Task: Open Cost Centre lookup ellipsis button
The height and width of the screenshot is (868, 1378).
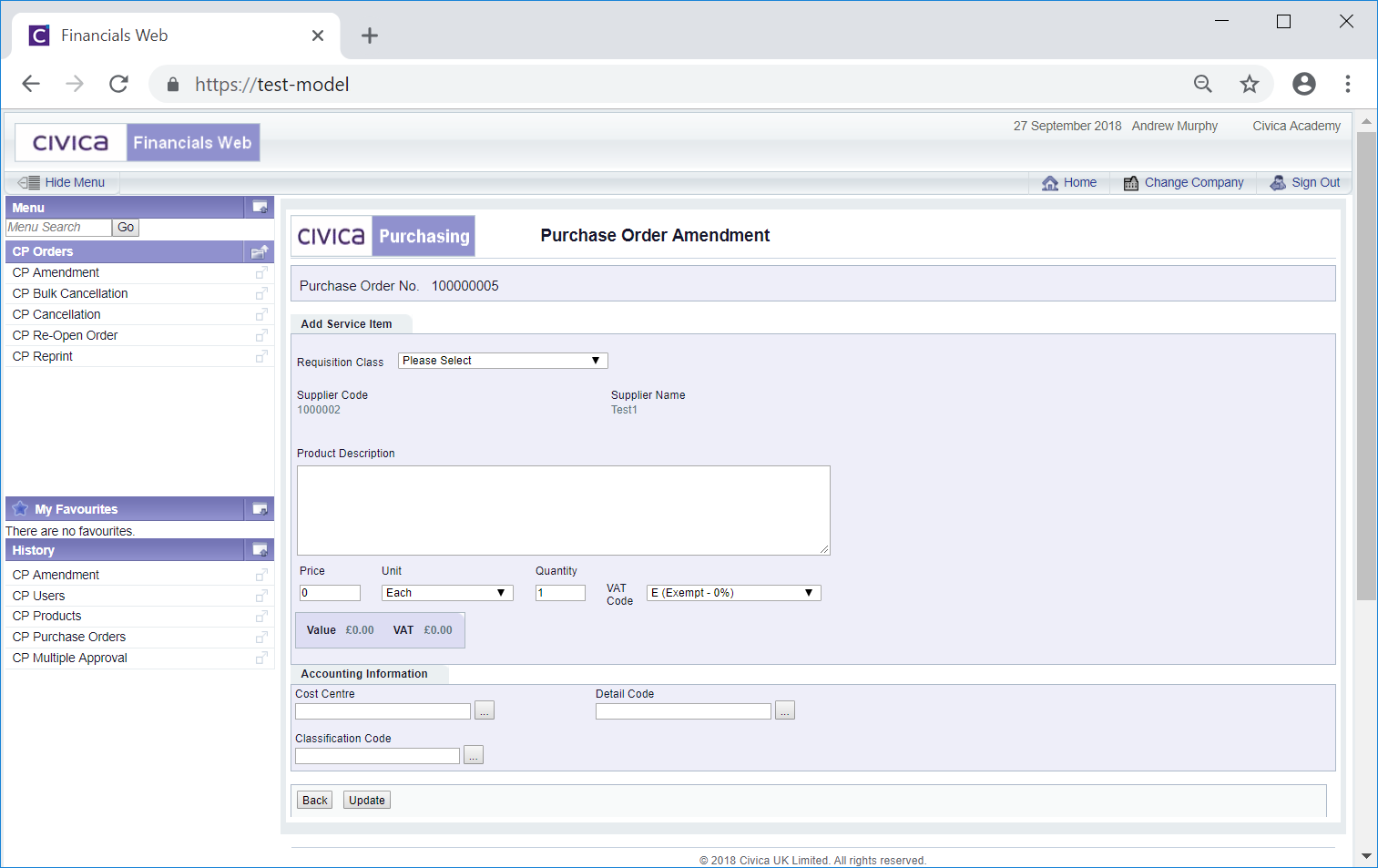Action: [x=485, y=710]
